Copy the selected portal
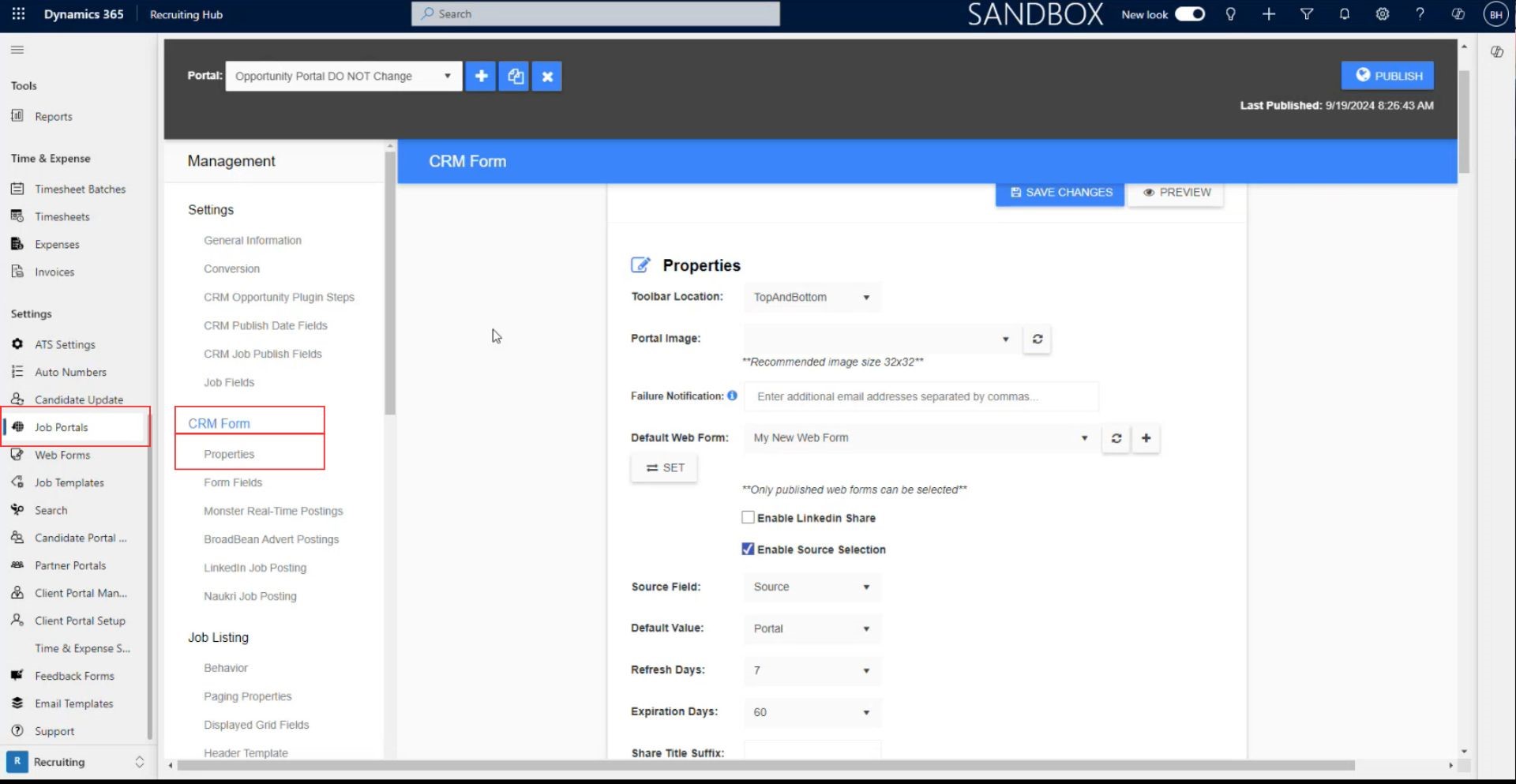1516x784 pixels. [514, 77]
